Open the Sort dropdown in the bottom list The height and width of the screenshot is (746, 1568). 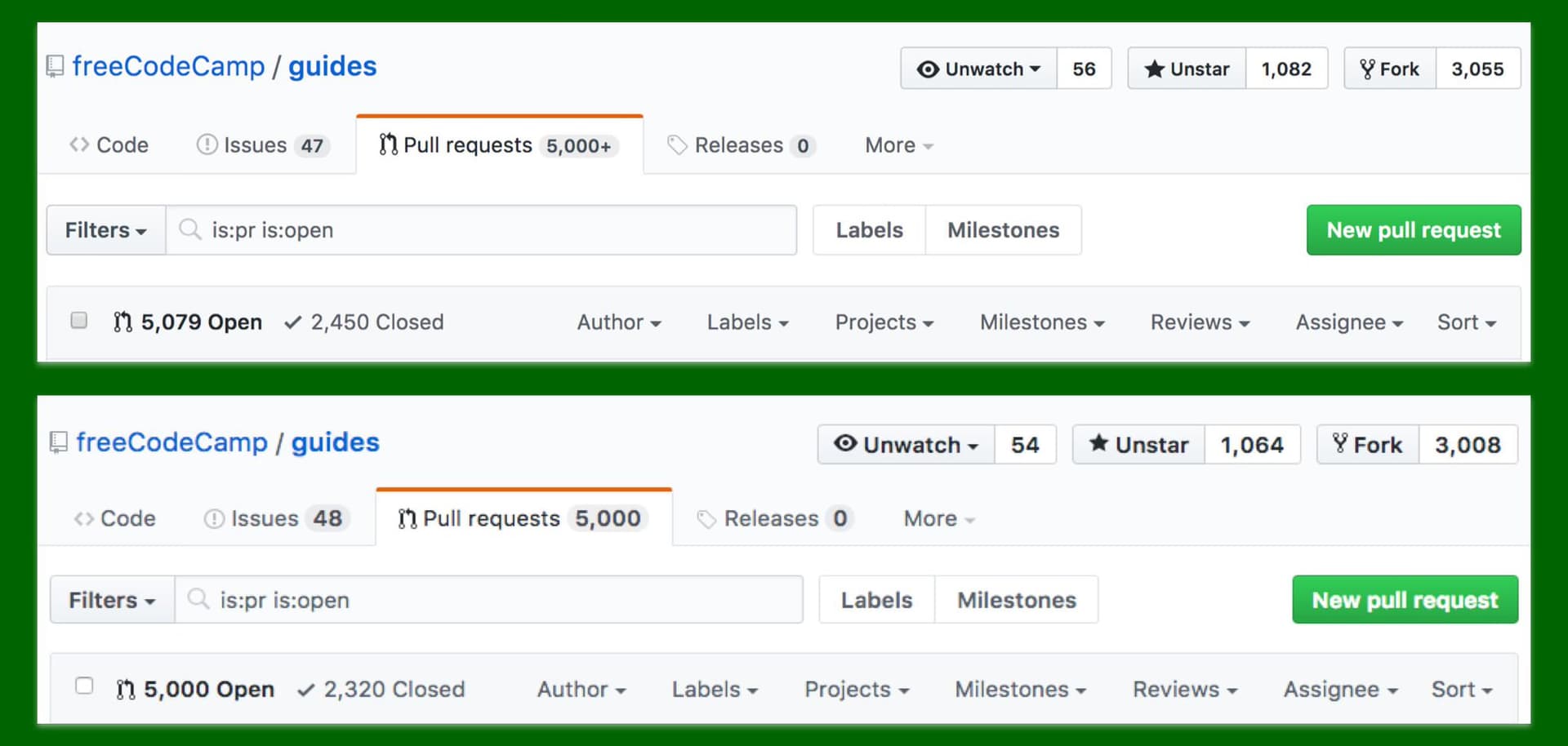click(x=1461, y=690)
